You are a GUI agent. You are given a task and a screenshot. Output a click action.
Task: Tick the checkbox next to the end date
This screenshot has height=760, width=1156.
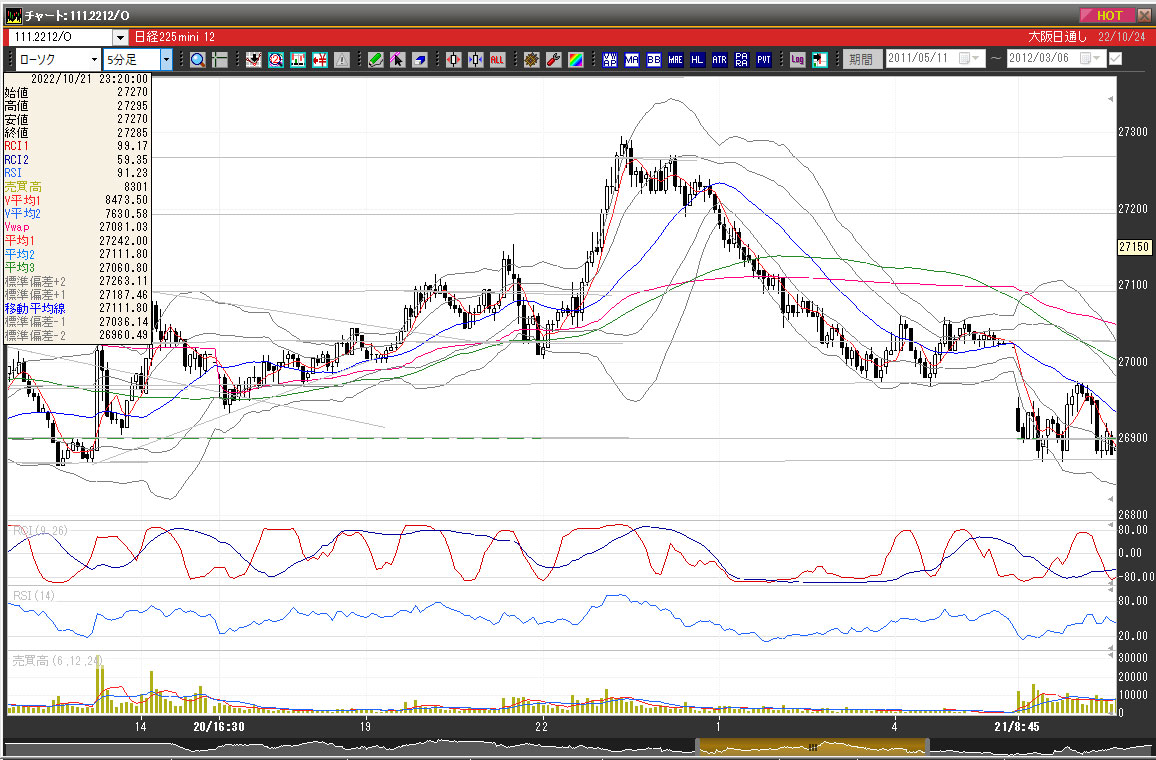coord(1115,59)
